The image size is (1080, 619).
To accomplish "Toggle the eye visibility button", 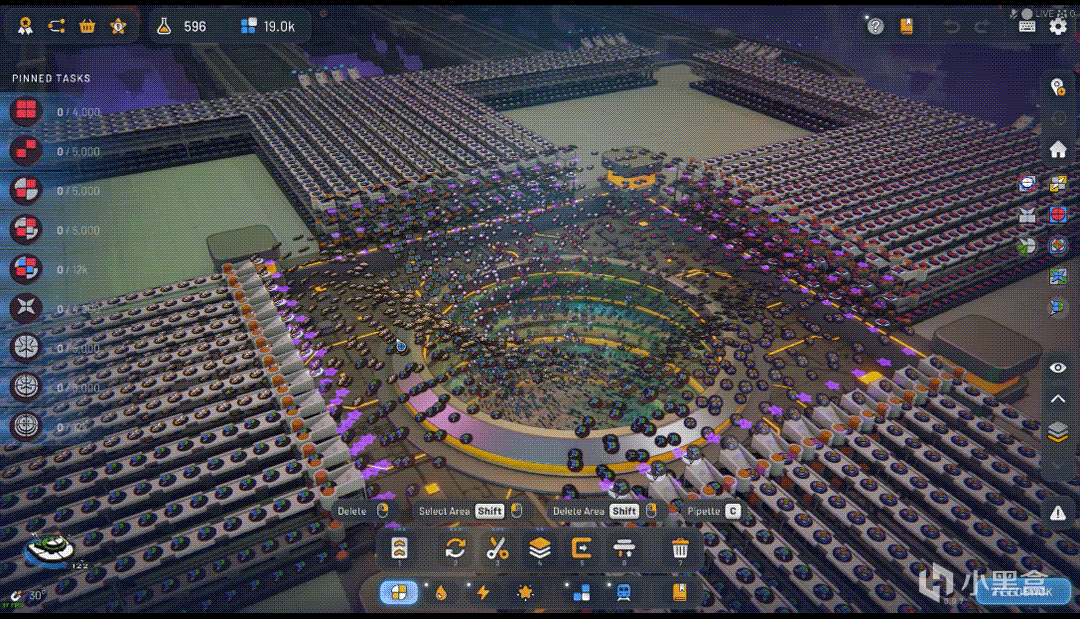I will pyautogui.click(x=1058, y=368).
